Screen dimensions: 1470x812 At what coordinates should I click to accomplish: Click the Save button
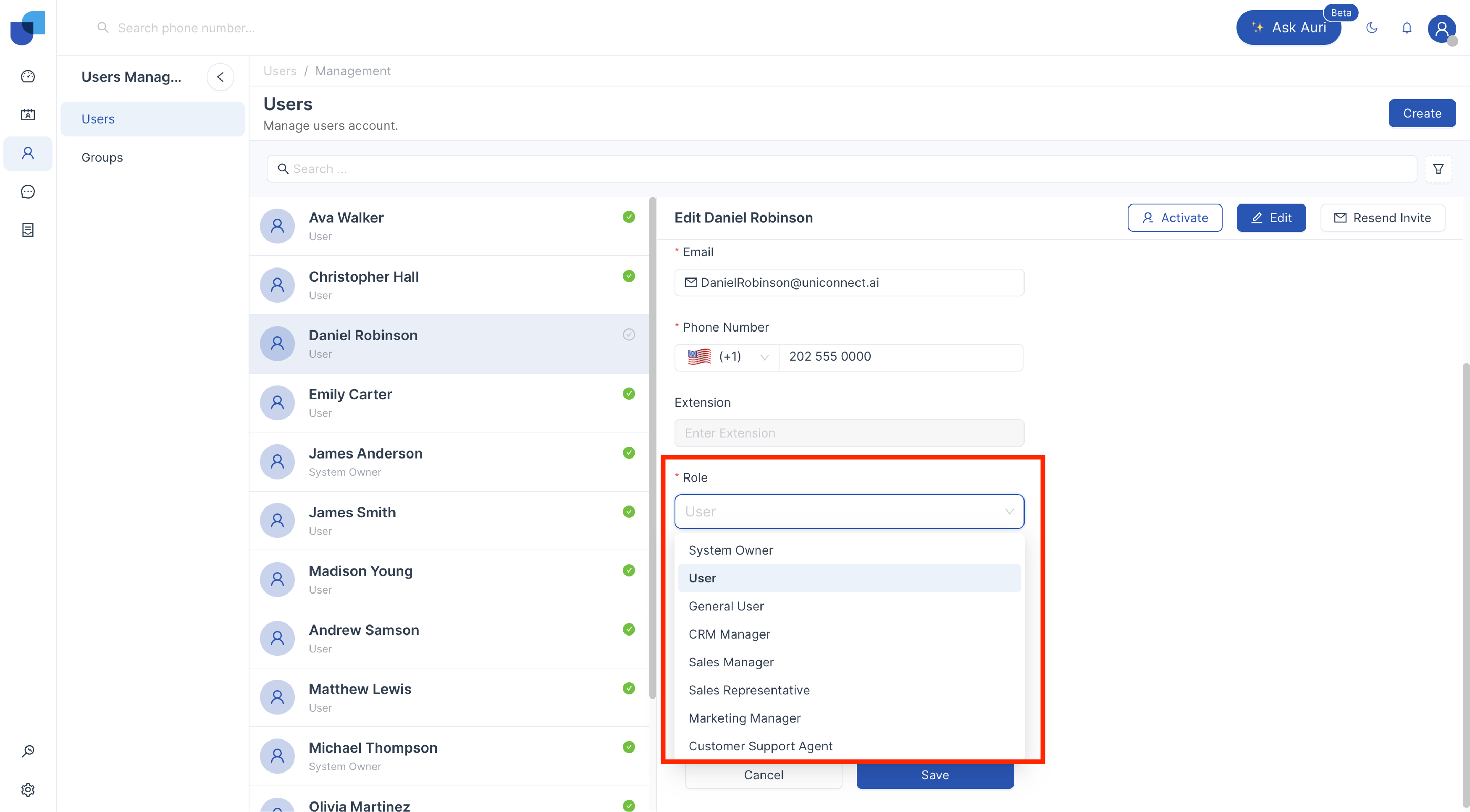(935, 775)
